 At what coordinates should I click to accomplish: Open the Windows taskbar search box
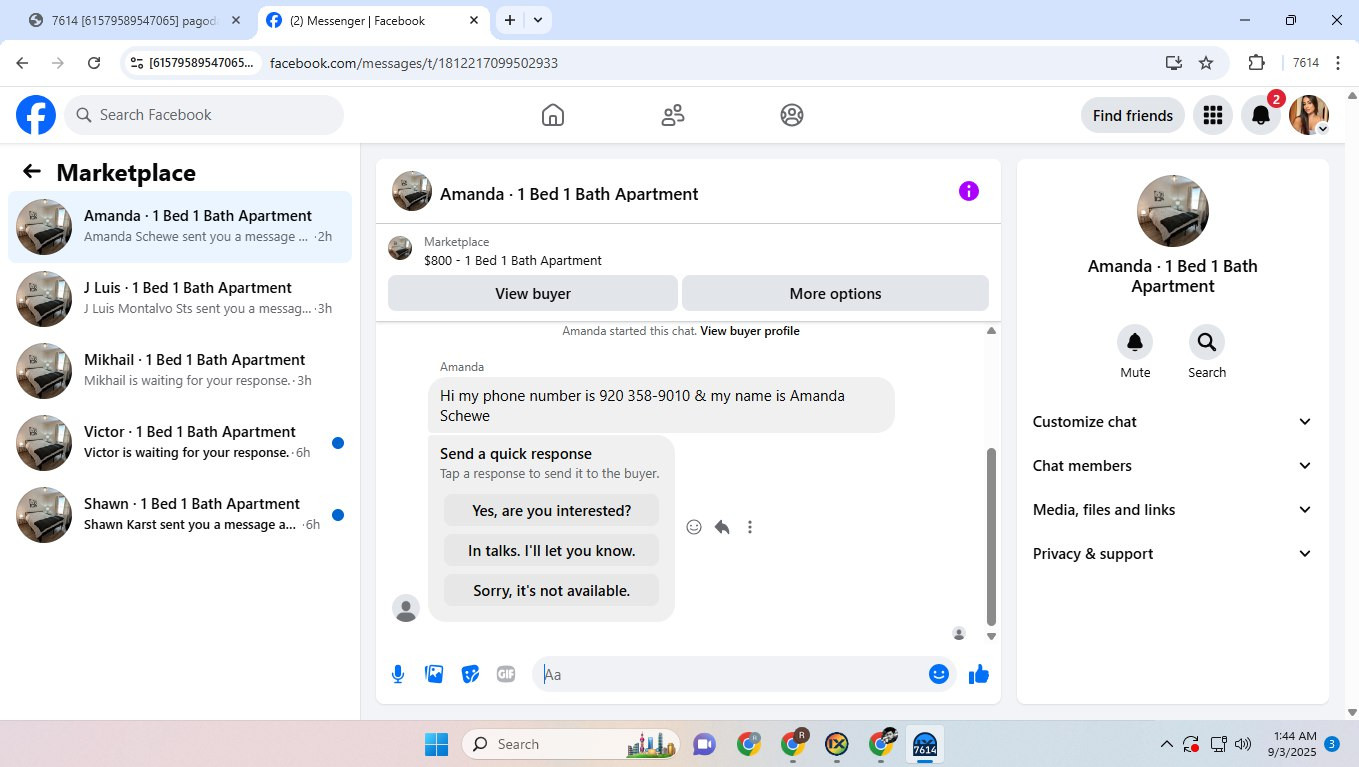(x=571, y=744)
